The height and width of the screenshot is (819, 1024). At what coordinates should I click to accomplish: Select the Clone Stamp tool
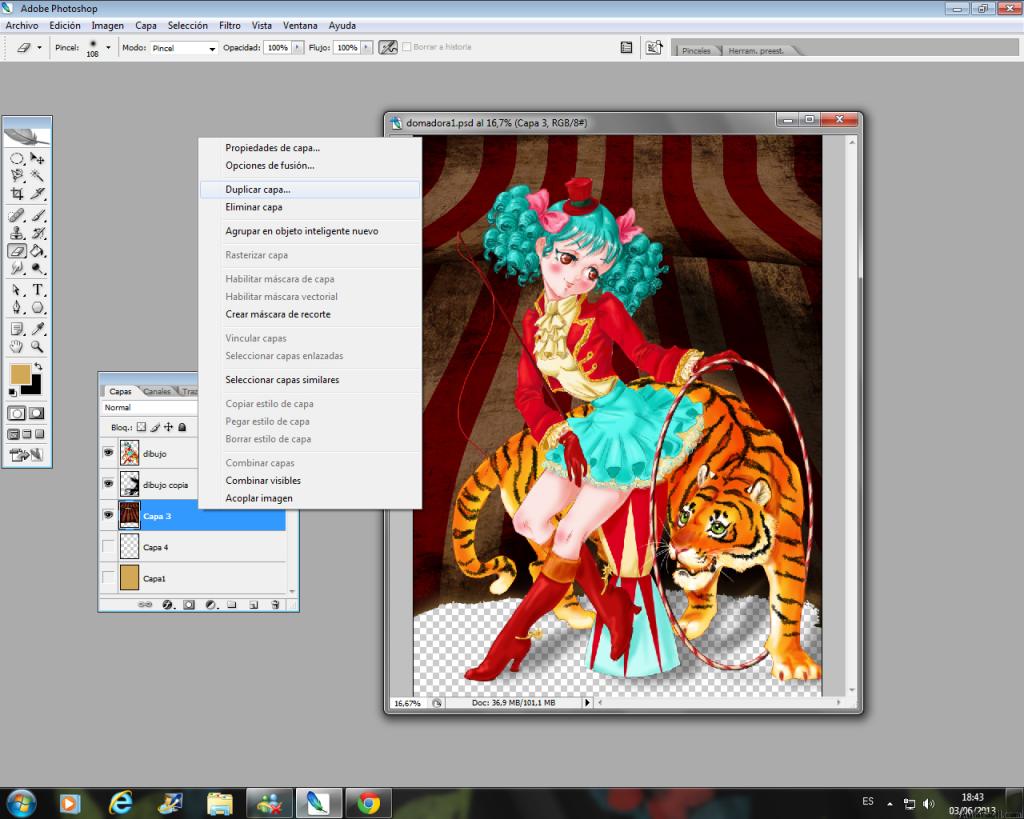click(17, 233)
